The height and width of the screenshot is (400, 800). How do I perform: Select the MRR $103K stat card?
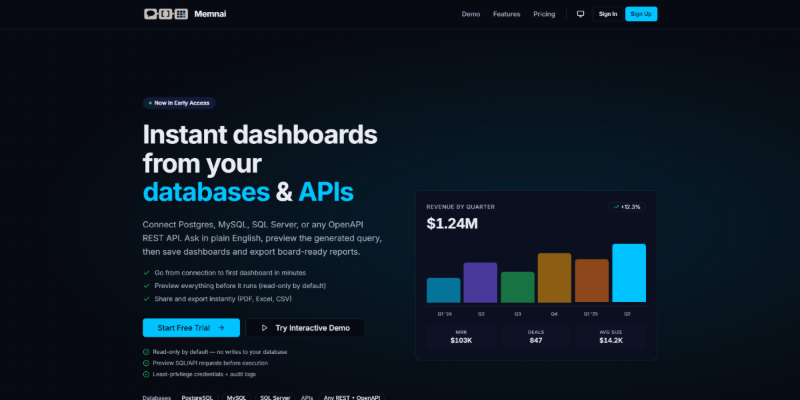[x=461, y=336]
